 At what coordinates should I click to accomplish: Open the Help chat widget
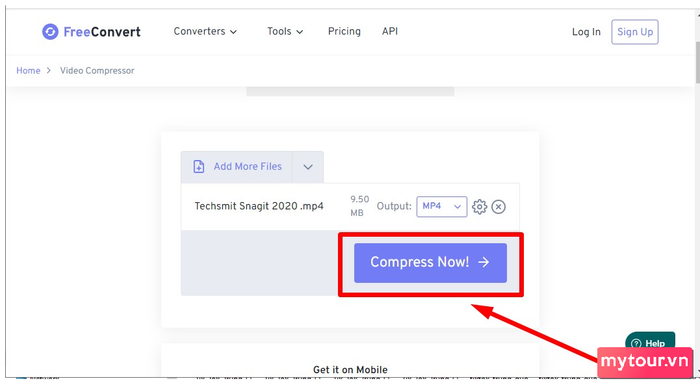tap(650, 342)
